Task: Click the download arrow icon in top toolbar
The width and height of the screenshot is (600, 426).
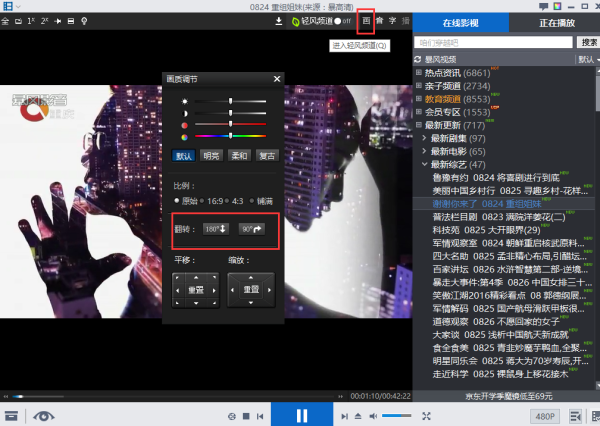Action: tap(279, 20)
